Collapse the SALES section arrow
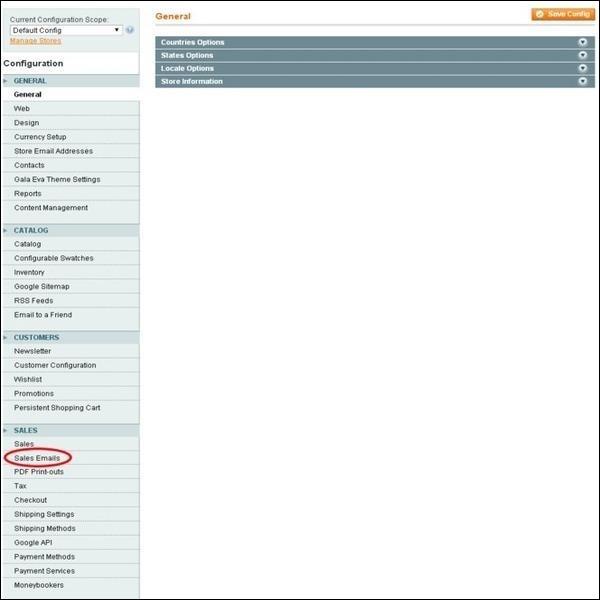600x600 pixels. click(5, 430)
